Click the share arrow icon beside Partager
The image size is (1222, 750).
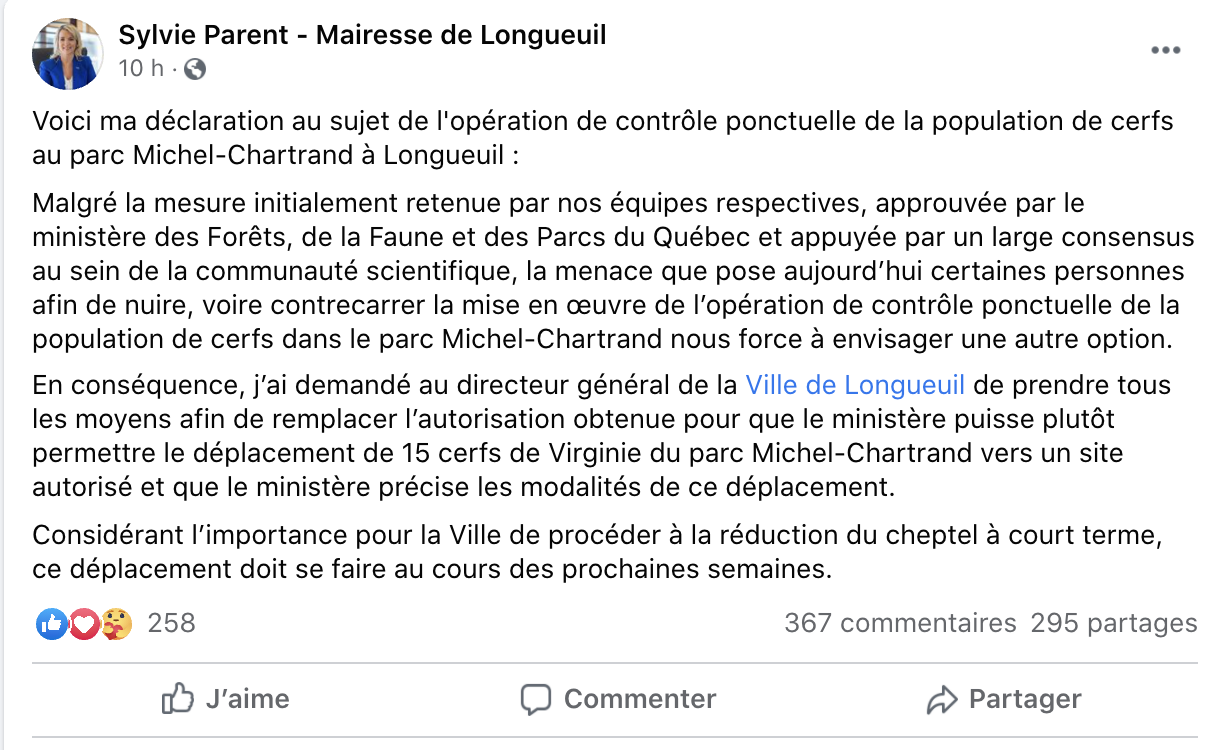[x=942, y=700]
